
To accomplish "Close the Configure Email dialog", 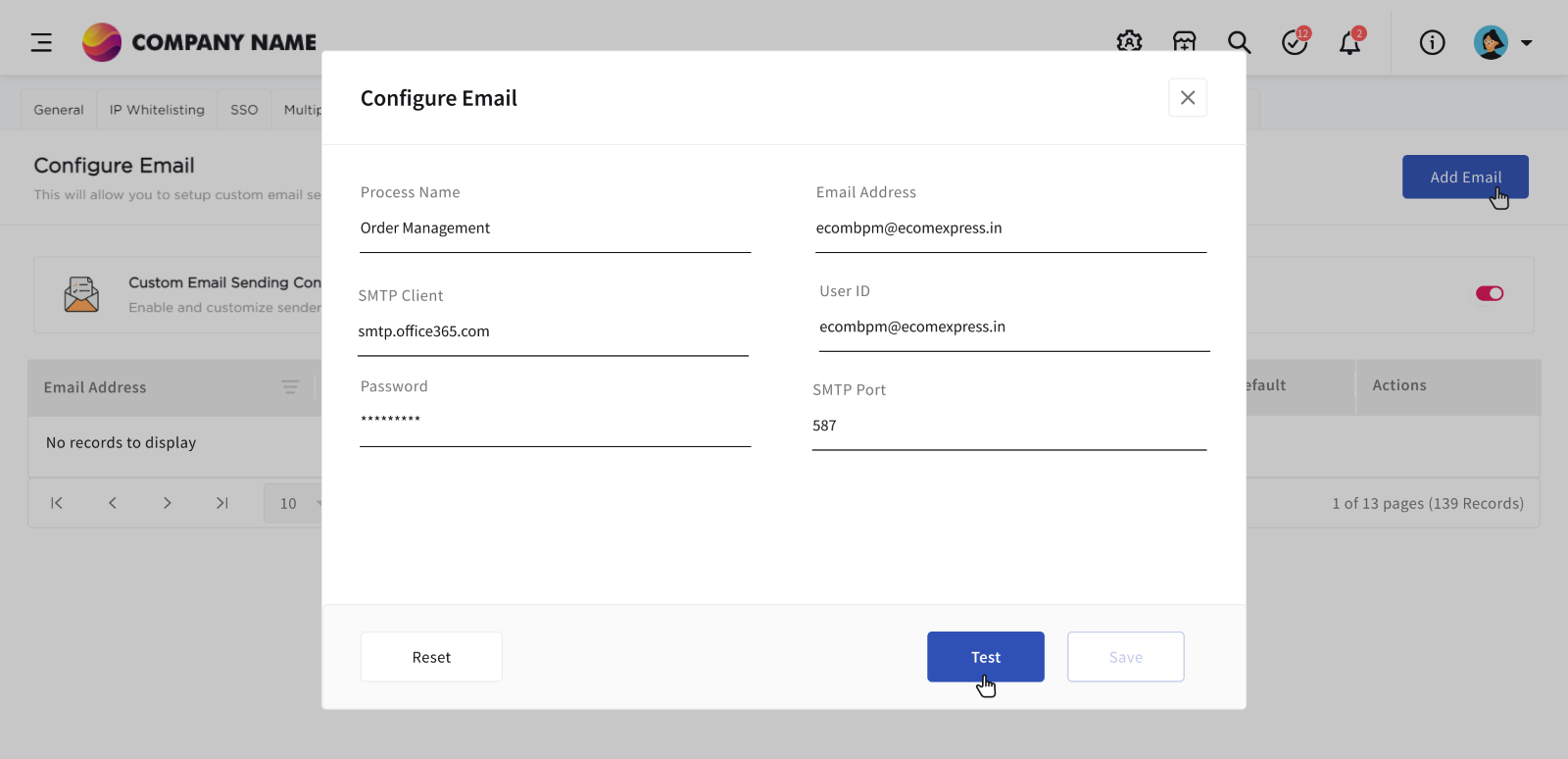I will click(x=1188, y=98).
